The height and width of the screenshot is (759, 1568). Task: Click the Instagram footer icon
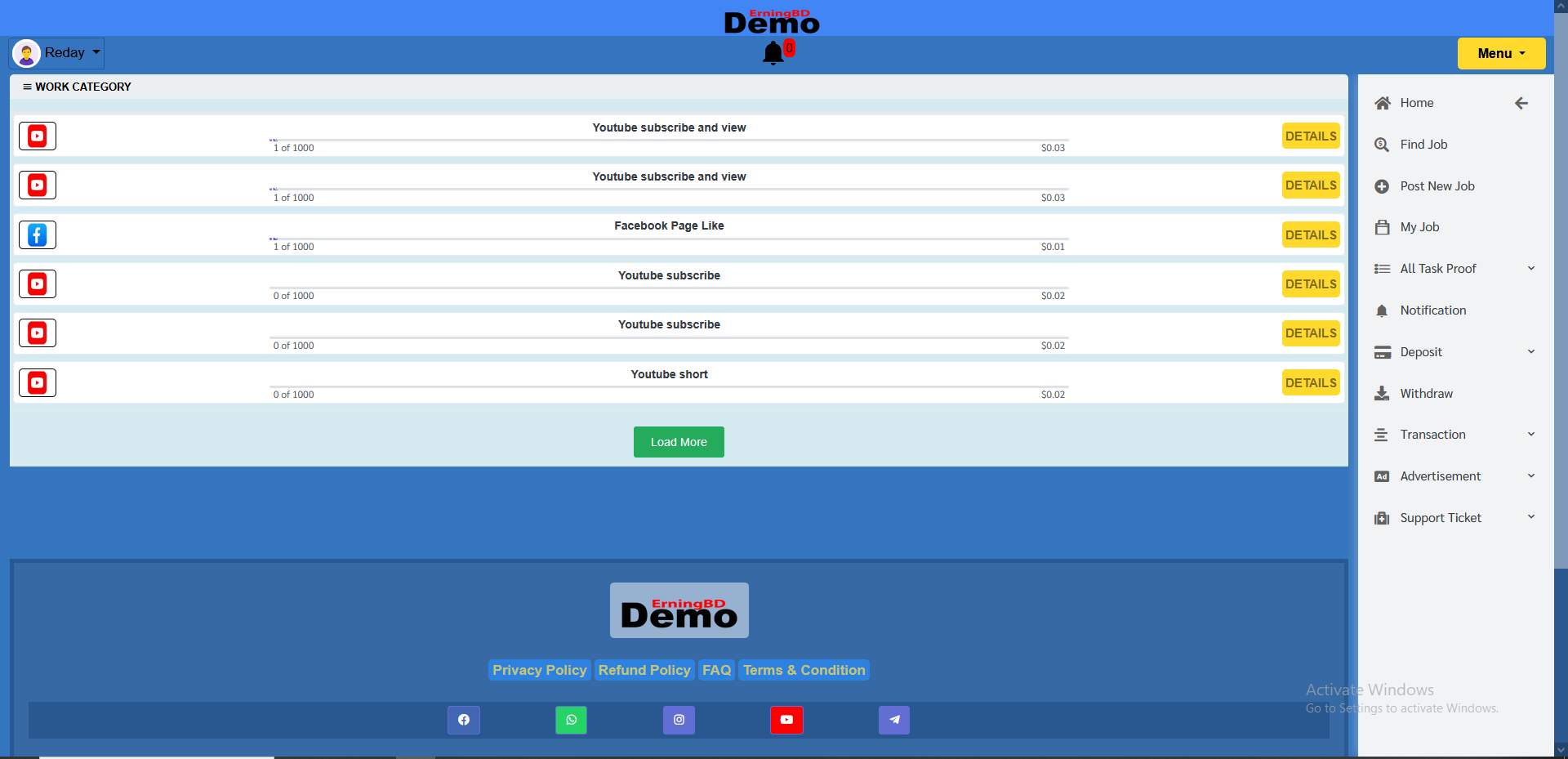[x=679, y=720]
